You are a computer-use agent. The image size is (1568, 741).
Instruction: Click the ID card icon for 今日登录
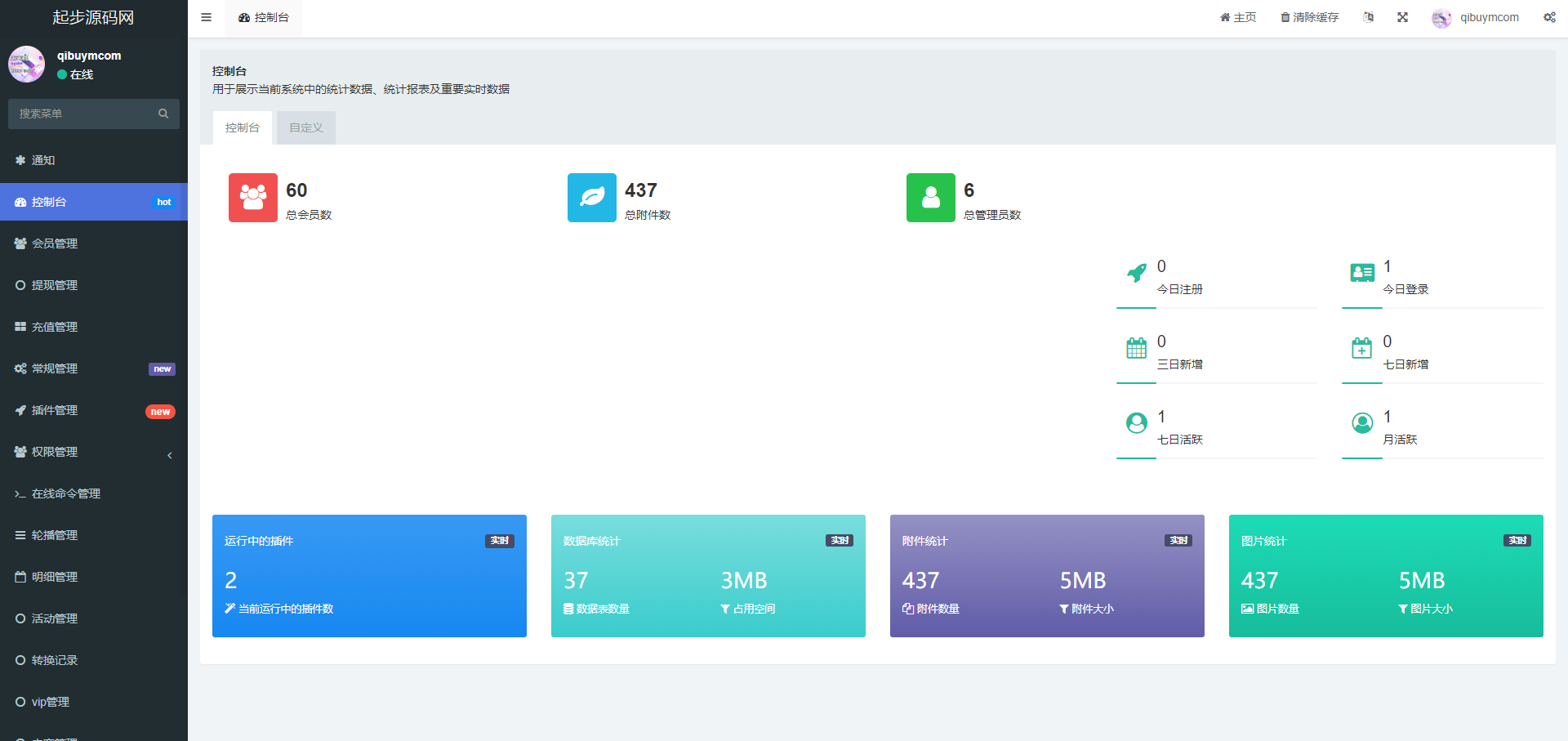[x=1362, y=273]
